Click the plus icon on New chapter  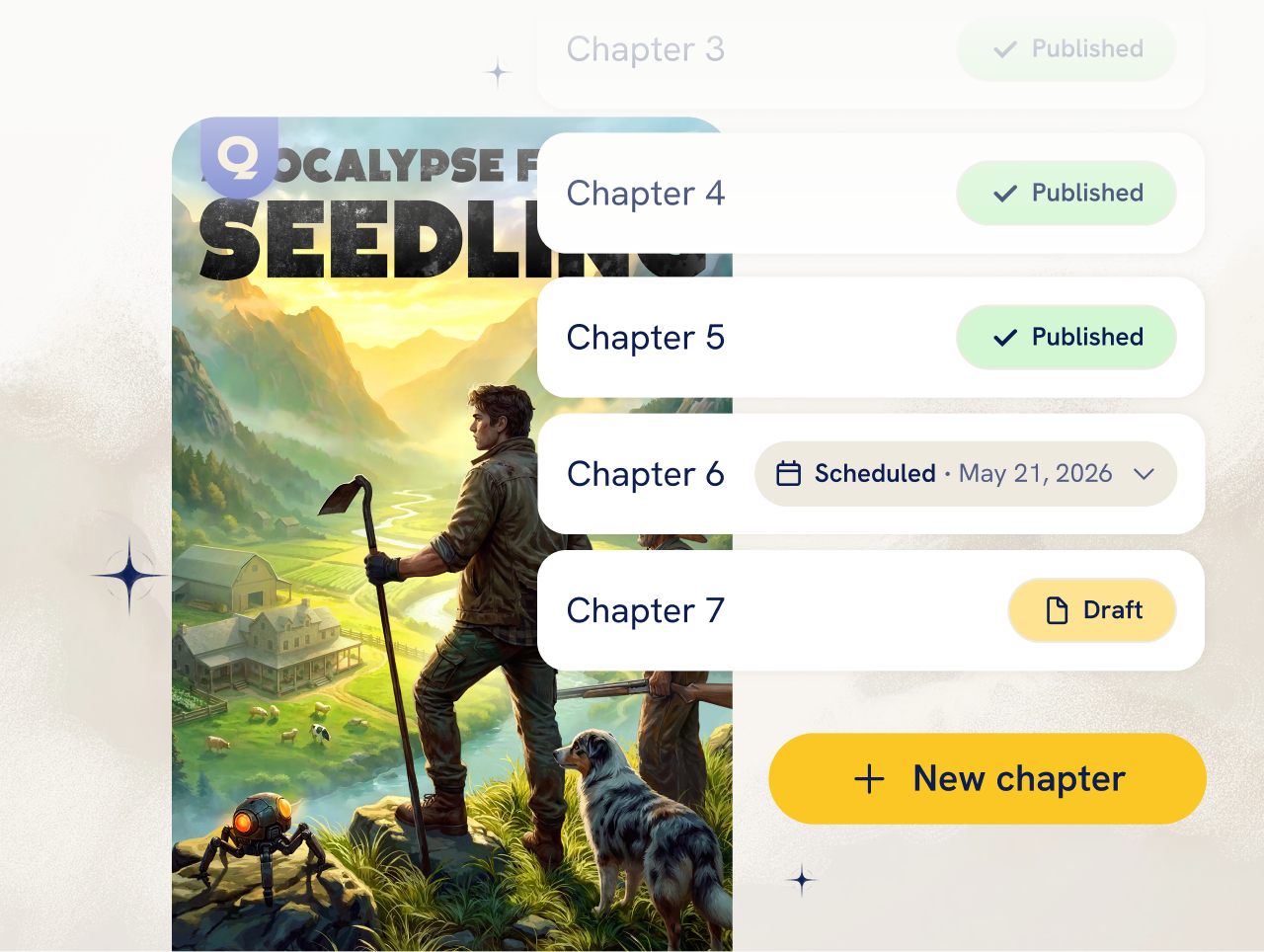[x=869, y=779]
